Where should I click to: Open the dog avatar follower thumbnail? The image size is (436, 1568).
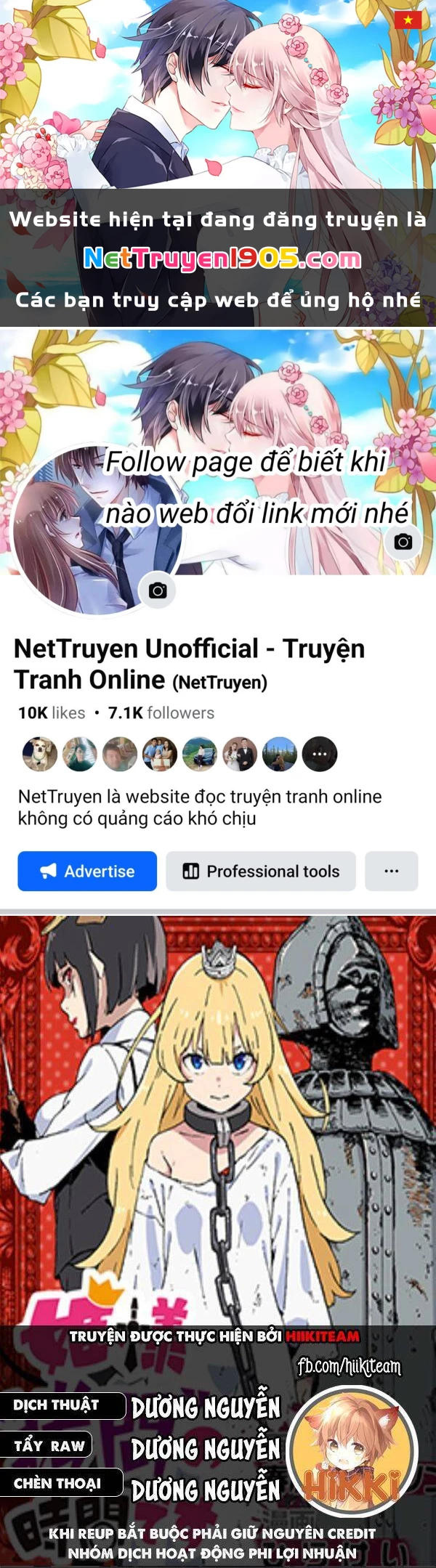tap(40, 754)
